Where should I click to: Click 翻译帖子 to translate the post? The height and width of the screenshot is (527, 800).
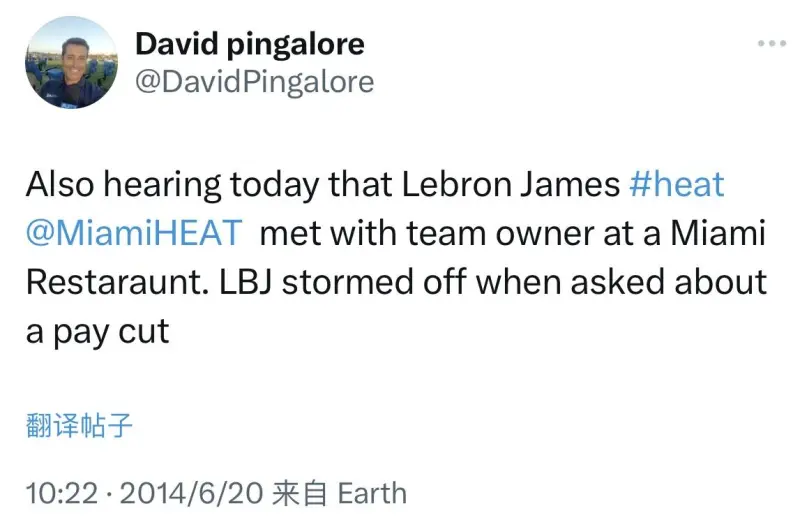(79, 425)
